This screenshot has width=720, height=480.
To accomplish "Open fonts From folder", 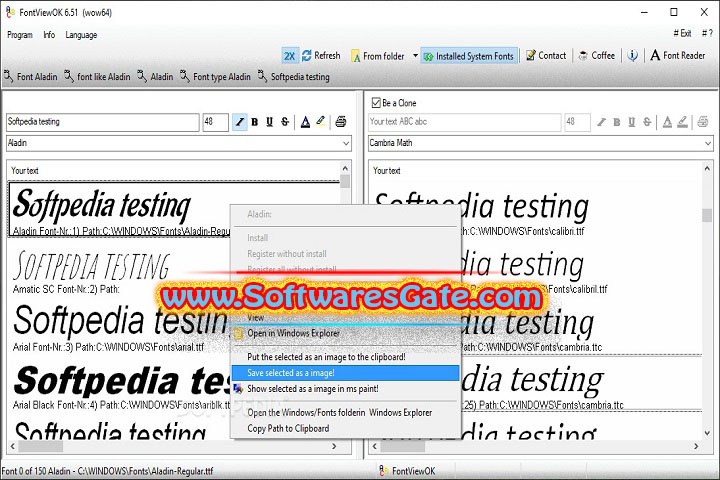I will pyautogui.click(x=378, y=56).
